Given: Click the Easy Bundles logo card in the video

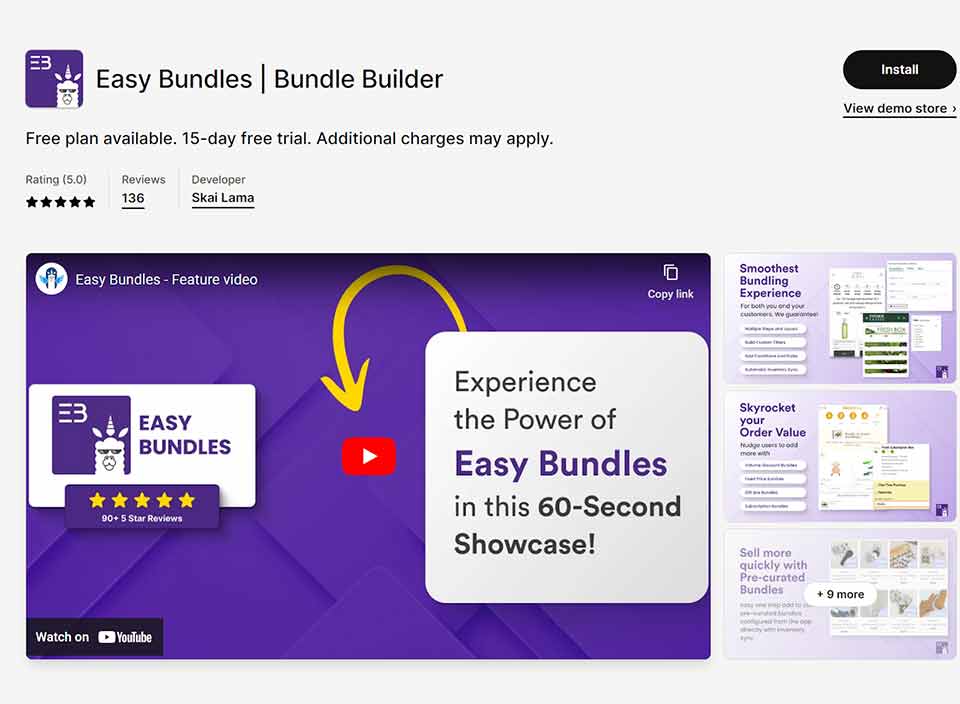Looking at the screenshot, I should [x=142, y=445].
